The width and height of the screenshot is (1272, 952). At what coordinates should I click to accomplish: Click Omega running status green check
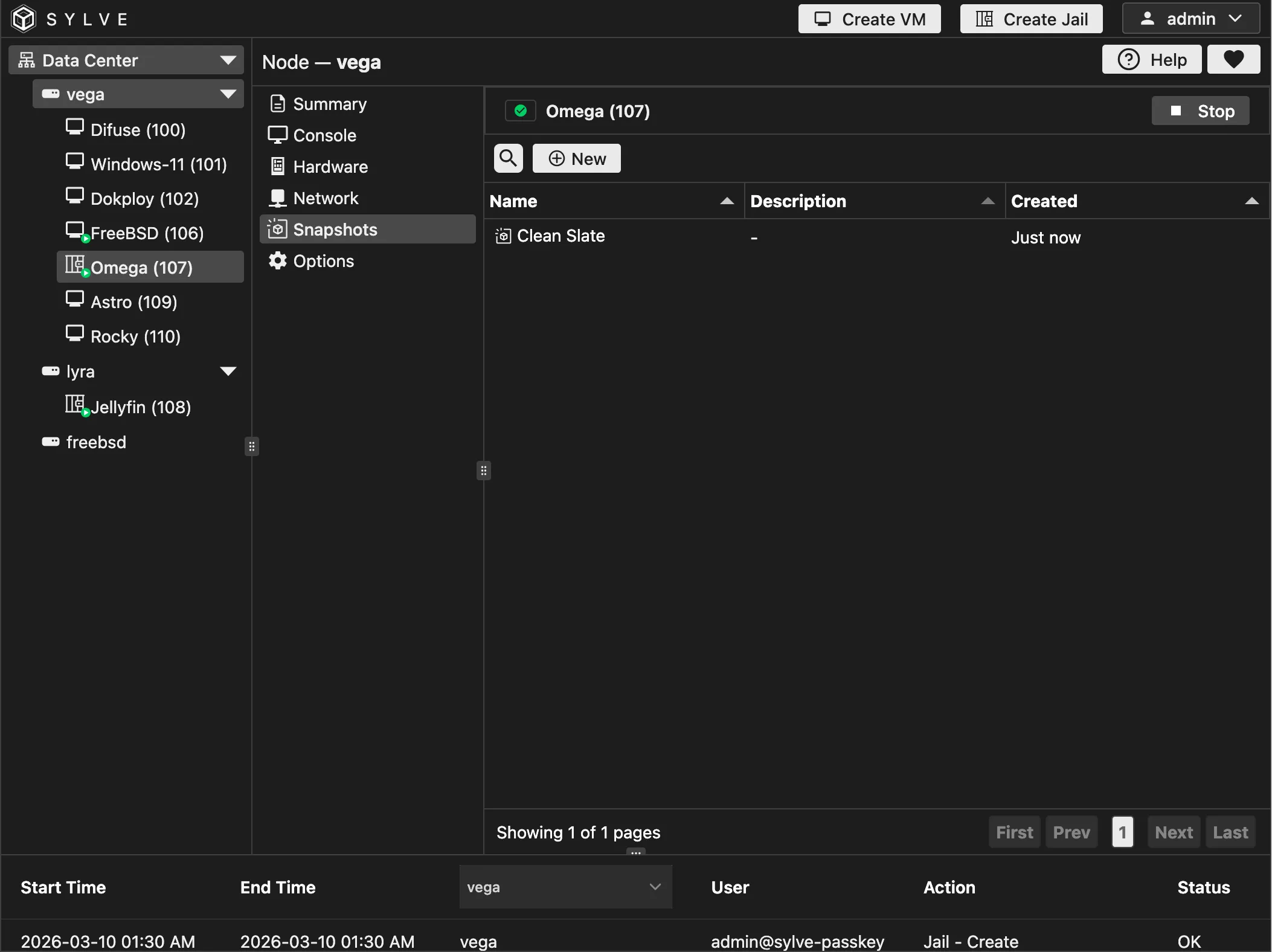pyautogui.click(x=520, y=111)
